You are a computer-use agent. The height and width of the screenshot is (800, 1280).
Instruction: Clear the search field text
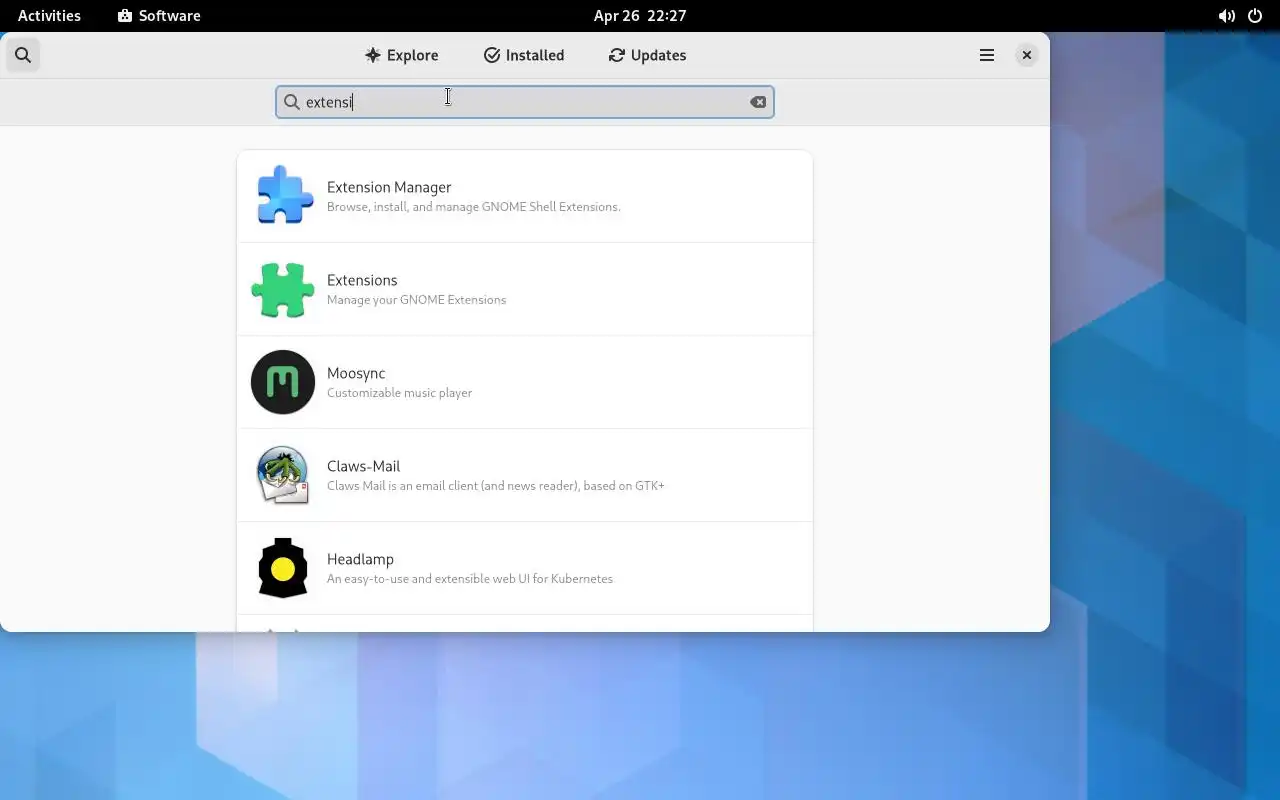(x=758, y=102)
